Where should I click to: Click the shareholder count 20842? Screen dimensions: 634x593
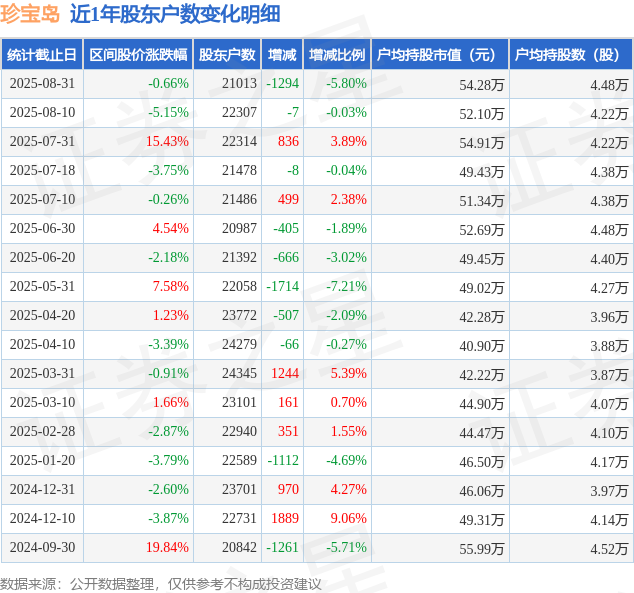(x=239, y=547)
